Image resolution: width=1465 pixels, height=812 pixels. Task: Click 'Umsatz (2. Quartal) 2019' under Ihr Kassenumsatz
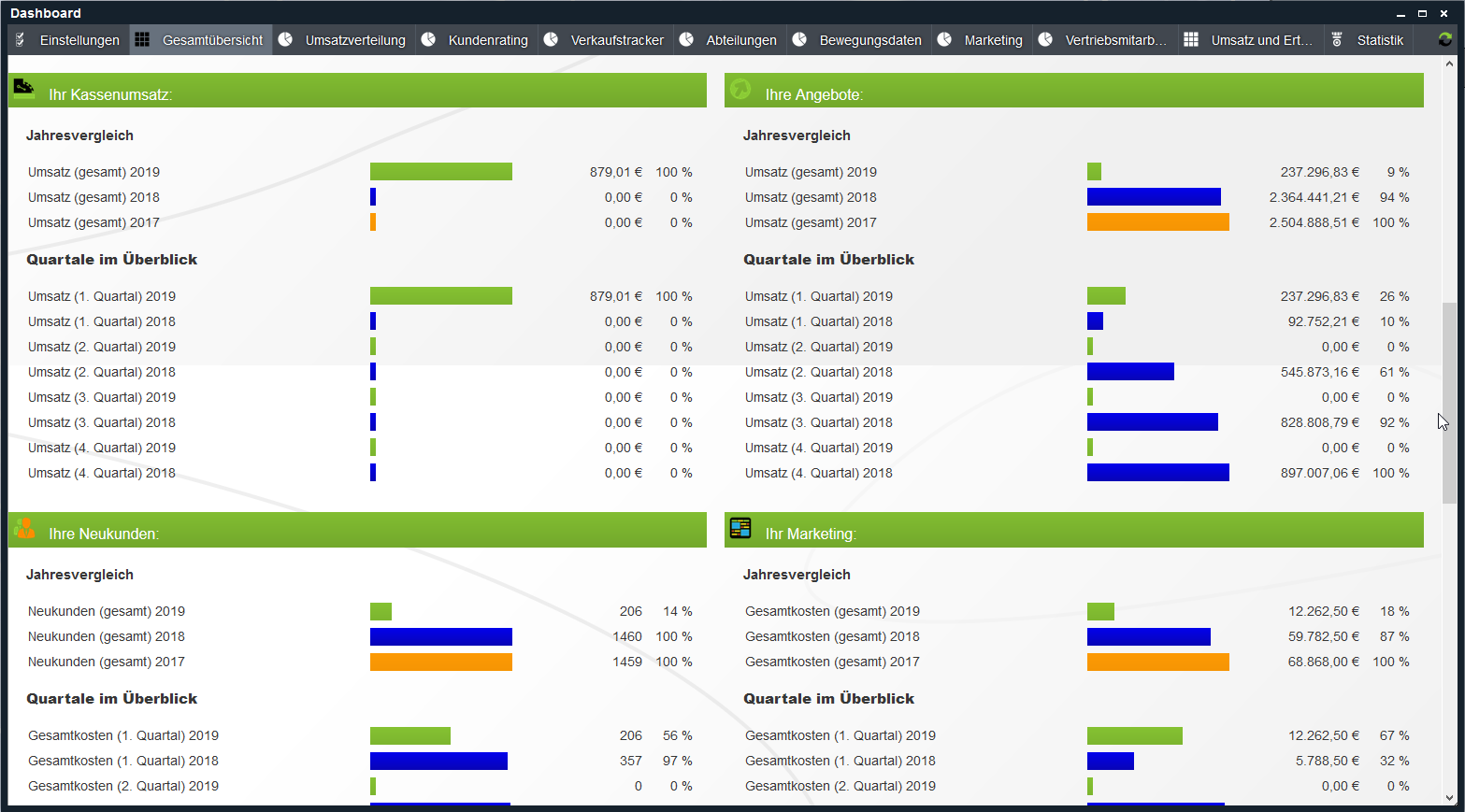102,347
